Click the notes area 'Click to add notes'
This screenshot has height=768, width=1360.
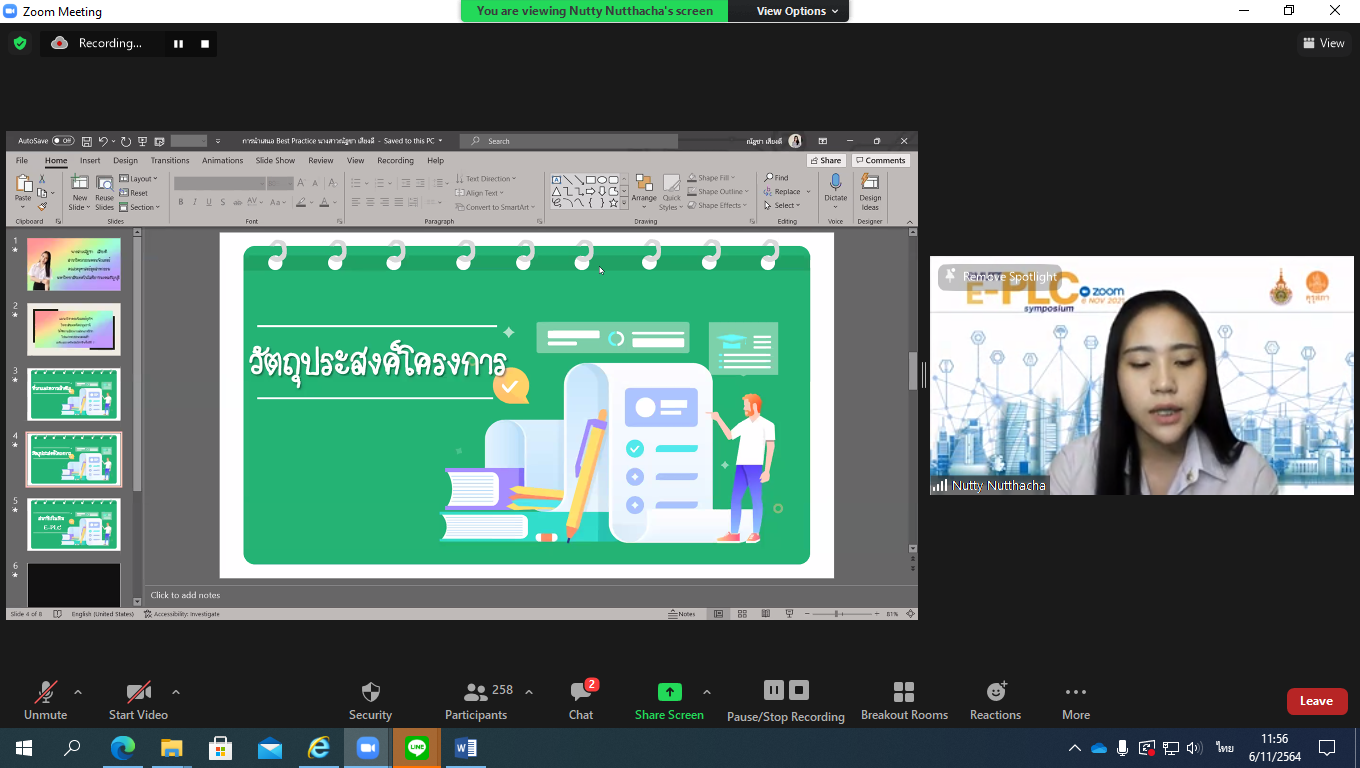[185, 595]
